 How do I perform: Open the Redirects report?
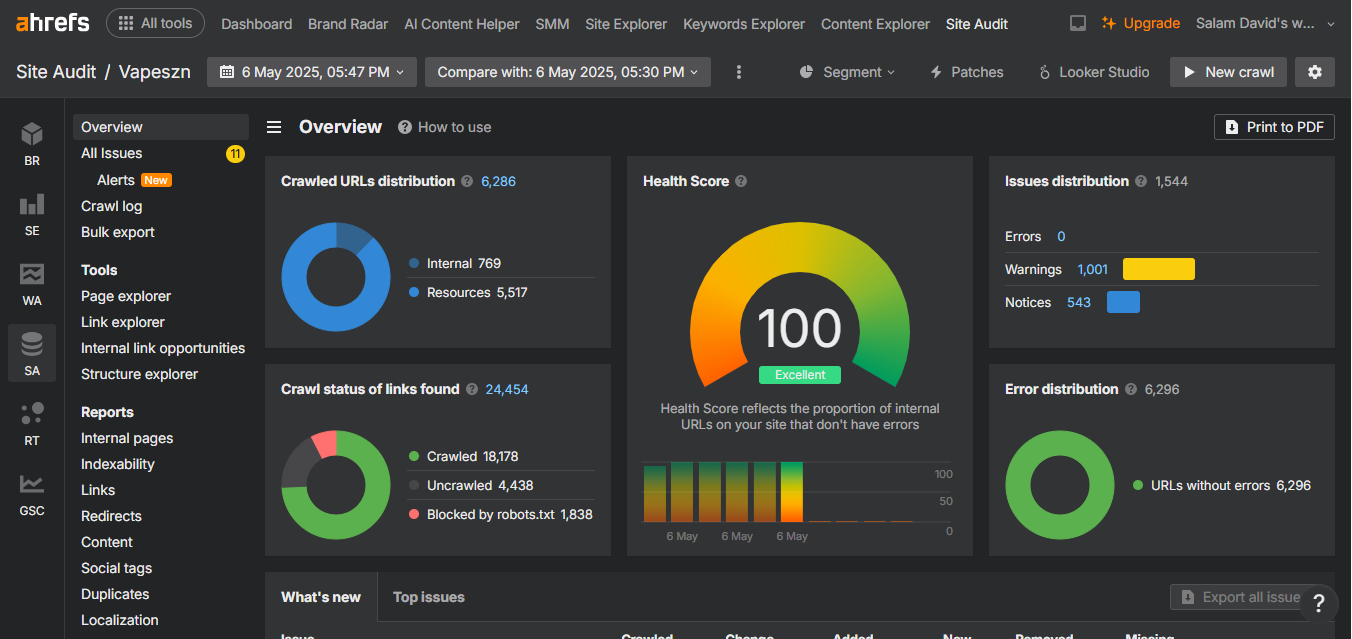[x=111, y=516]
